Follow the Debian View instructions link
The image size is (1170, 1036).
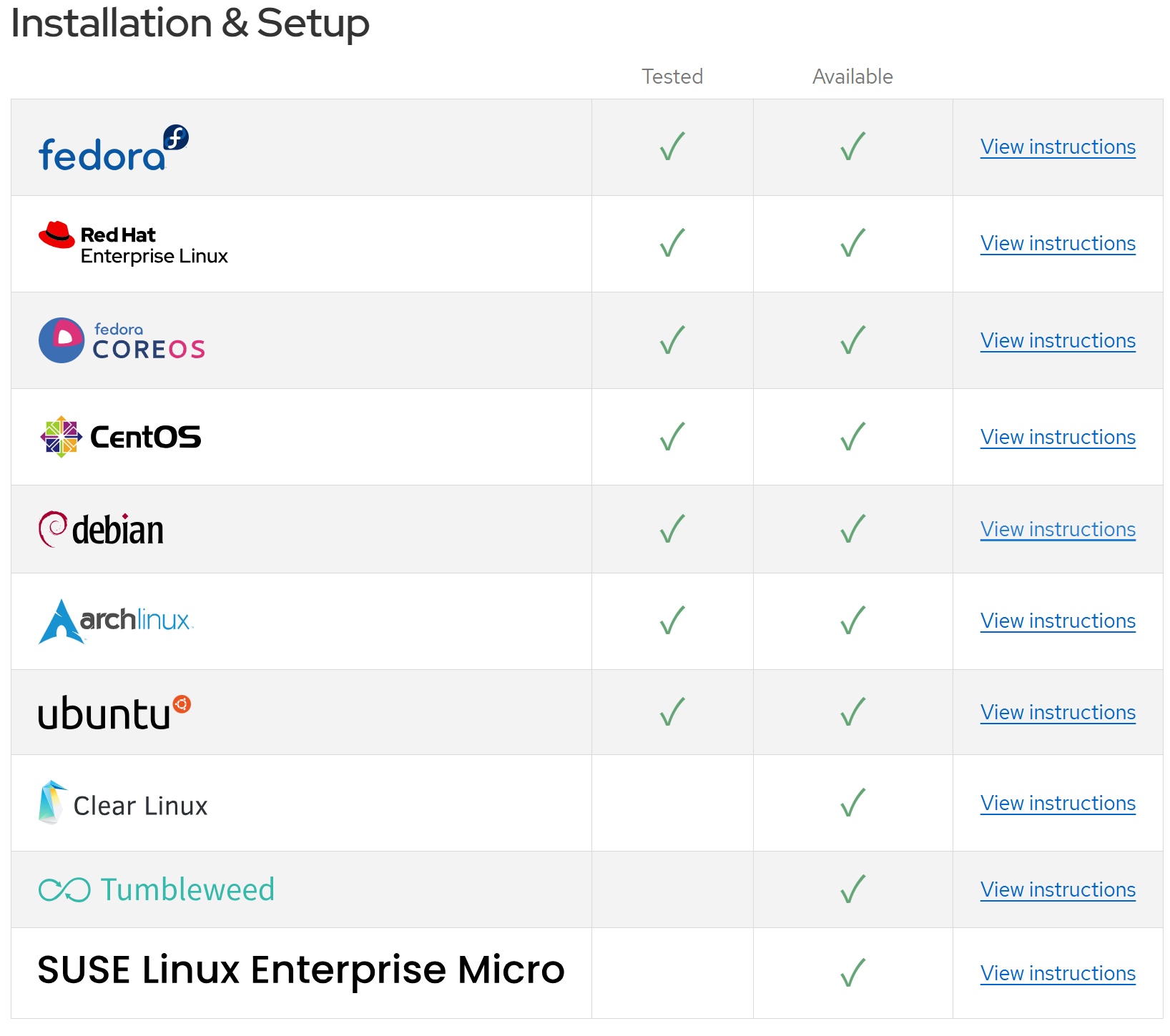(x=1058, y=530)
